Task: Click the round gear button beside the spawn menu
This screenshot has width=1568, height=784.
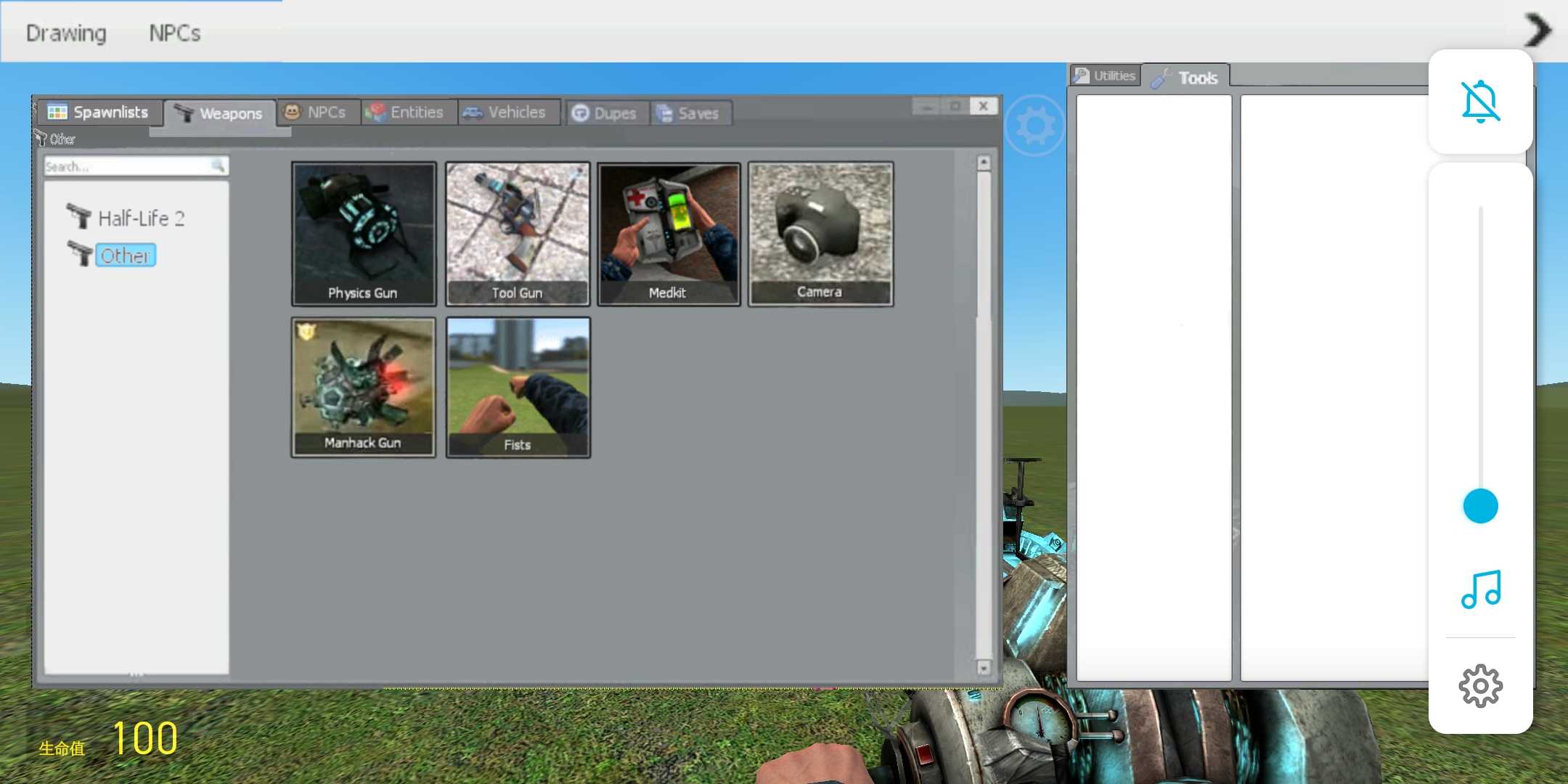Action: [x=1035, y=126]
